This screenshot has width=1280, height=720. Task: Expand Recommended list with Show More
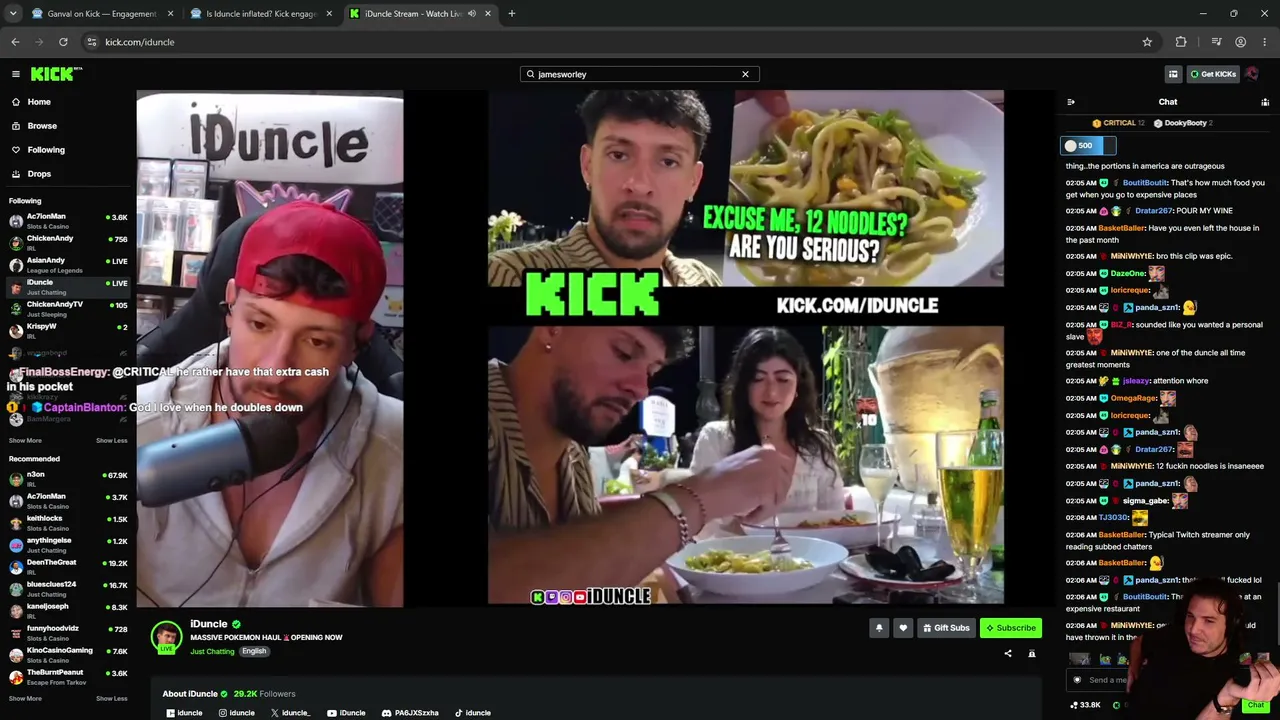pyautogui.click(x=25, y=699)
